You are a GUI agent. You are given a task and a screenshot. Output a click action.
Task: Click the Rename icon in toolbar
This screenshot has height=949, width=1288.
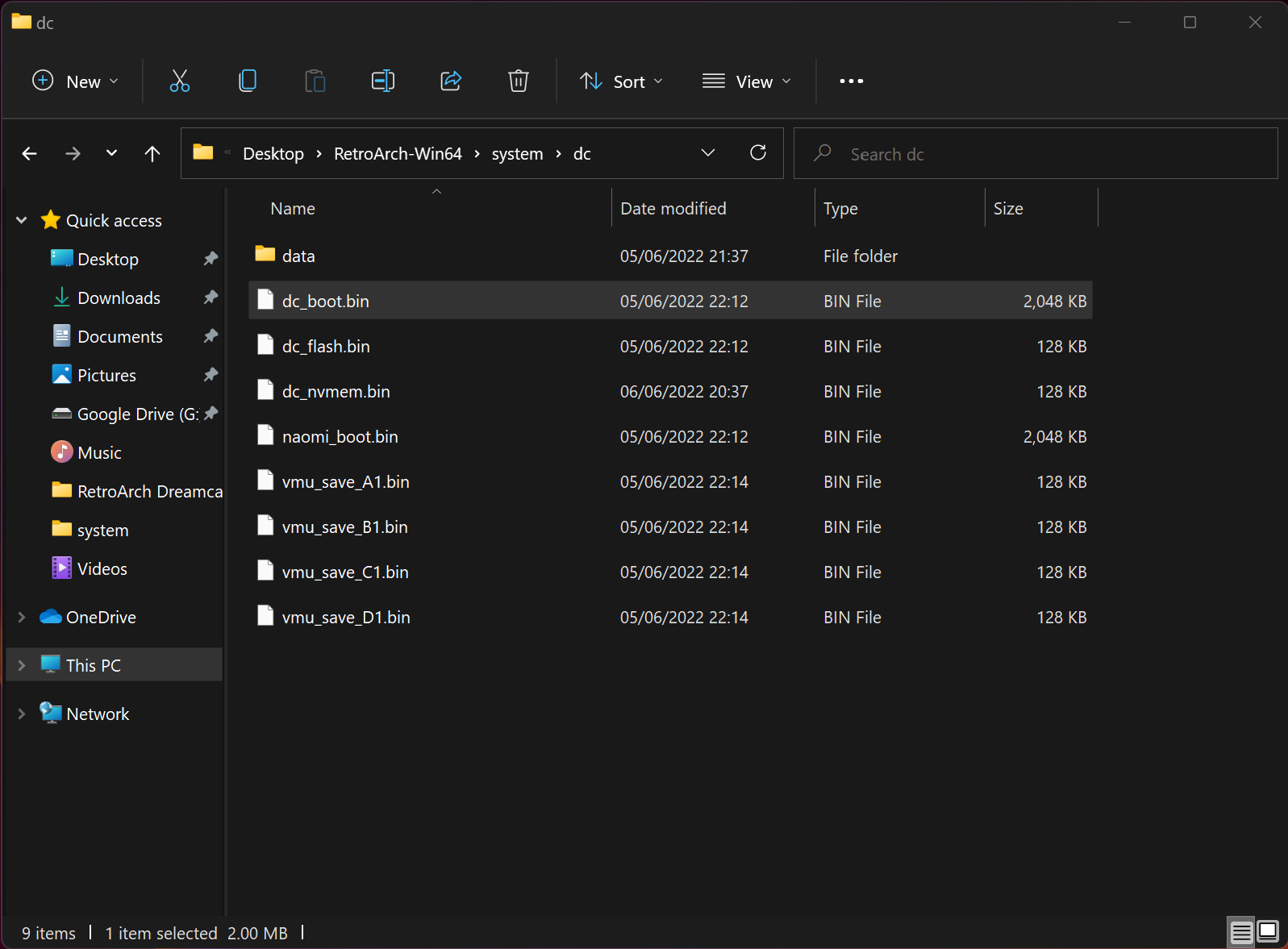pos(382,81)
